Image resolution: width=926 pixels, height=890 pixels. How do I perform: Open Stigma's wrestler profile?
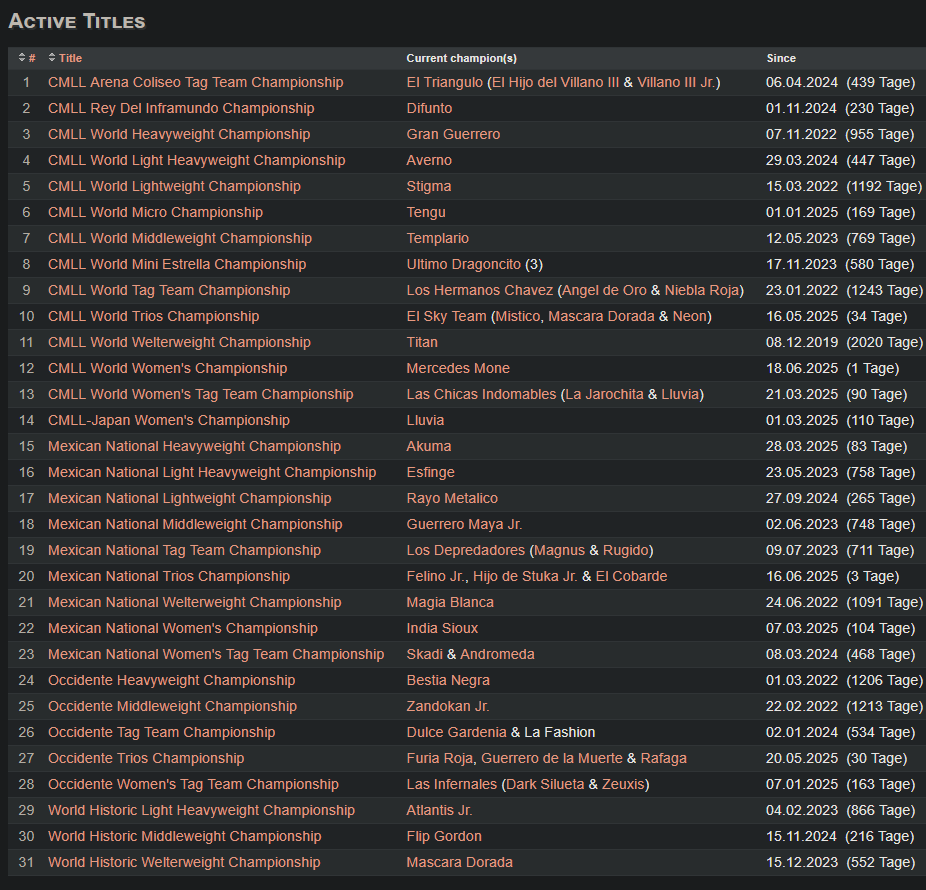coord(429,186)
